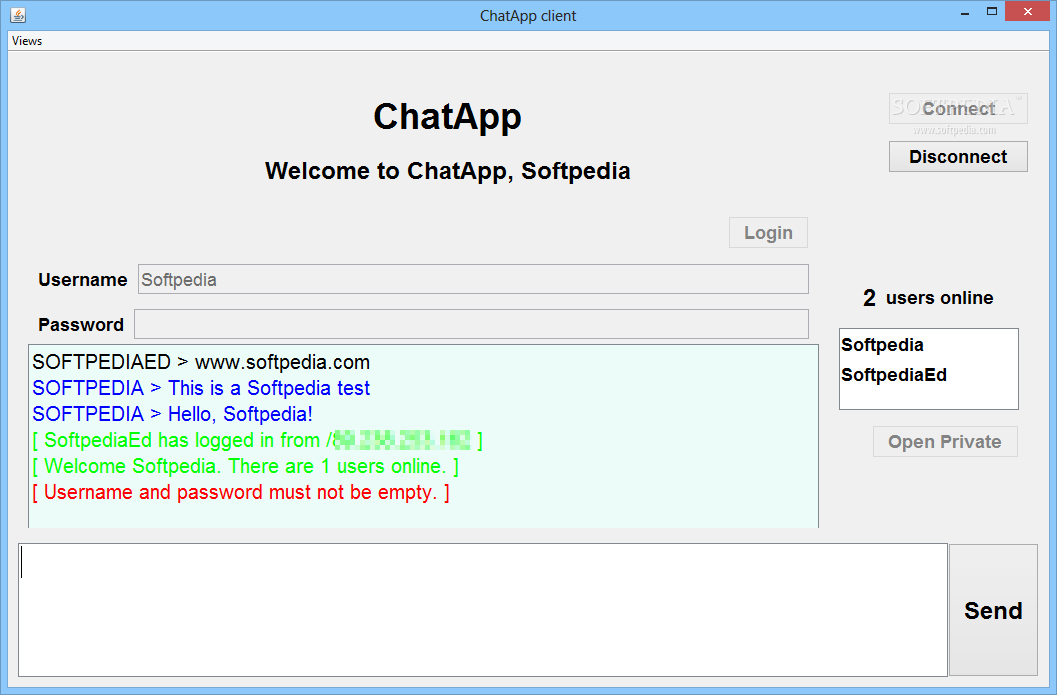Click the 'Hello, Softpedia!' chat message
Viewport: 1057px width, 695px height.
(x=173, y=414)
